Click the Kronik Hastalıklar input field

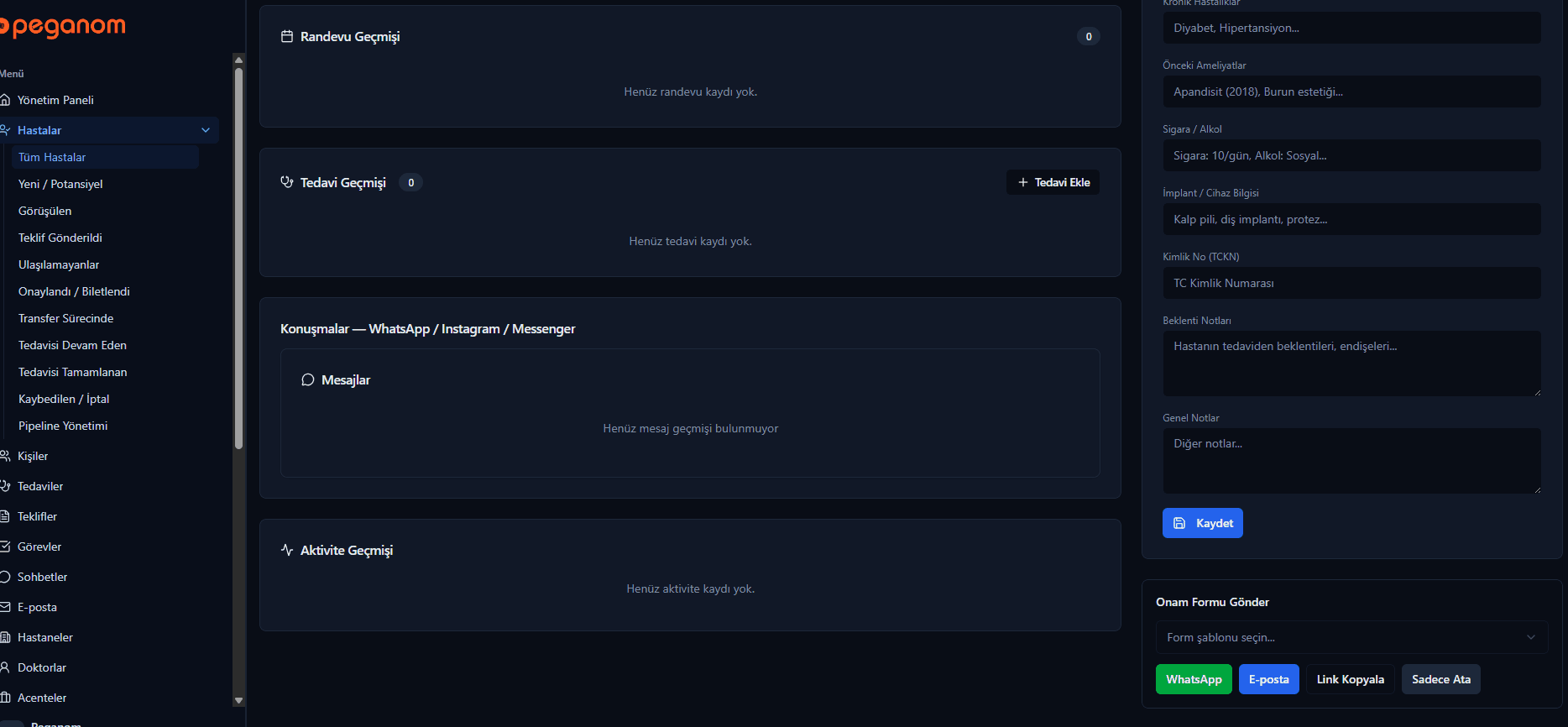tap(1351, 28)
